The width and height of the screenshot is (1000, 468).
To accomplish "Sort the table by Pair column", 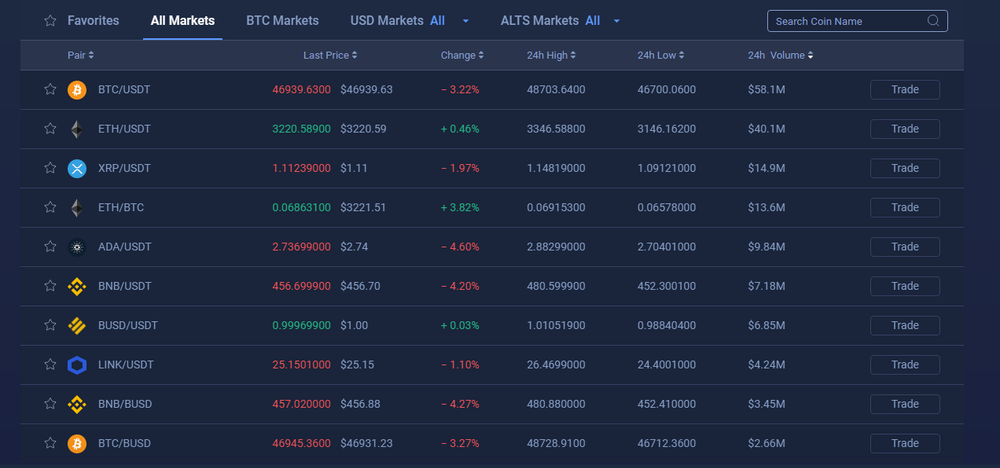I will 80,55.
